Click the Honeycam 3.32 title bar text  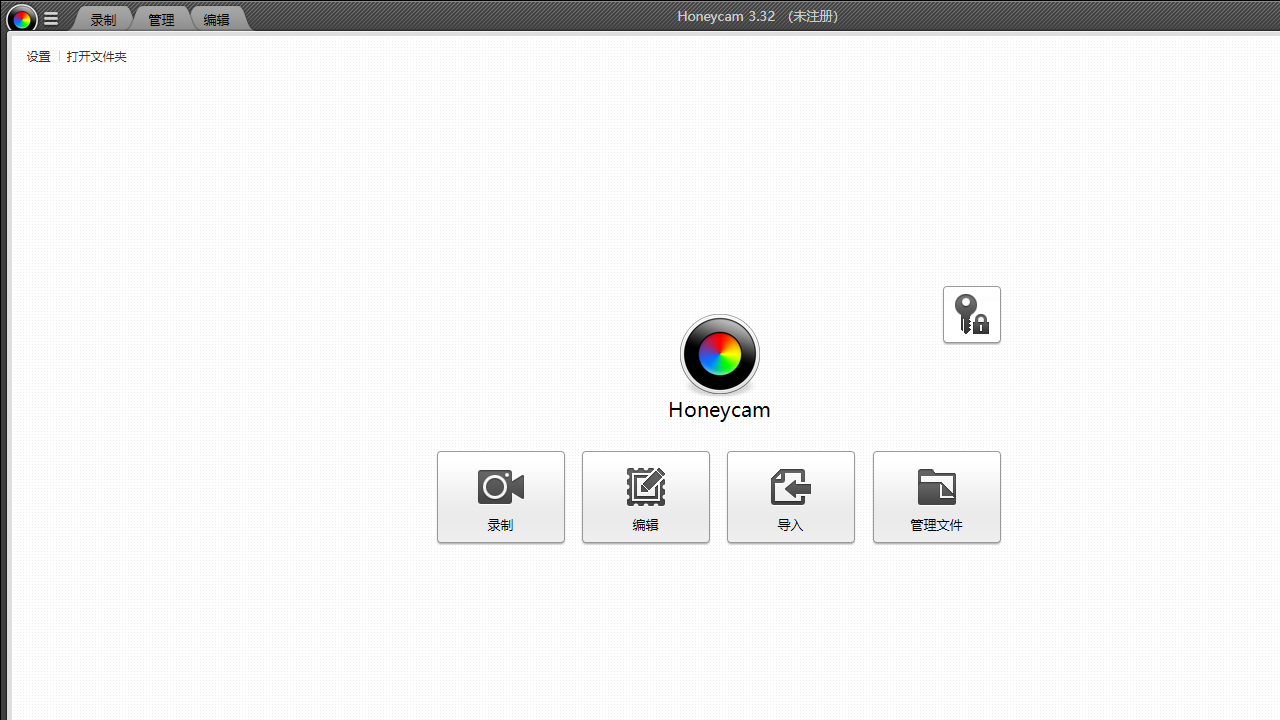[x=726, y=16]
